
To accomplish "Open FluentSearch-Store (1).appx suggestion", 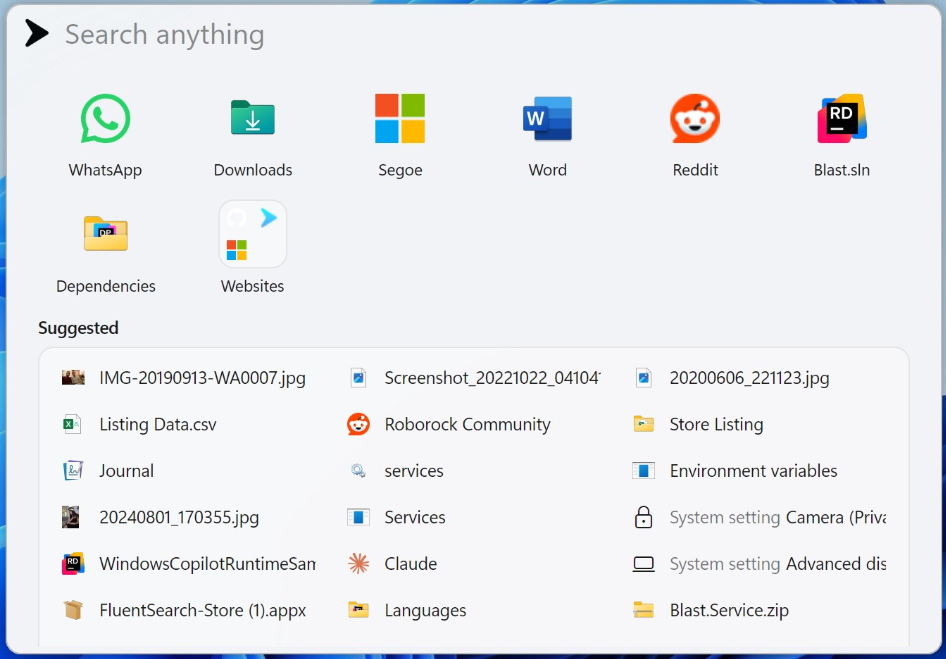I will pyautogui.click(x=203, y=611).
